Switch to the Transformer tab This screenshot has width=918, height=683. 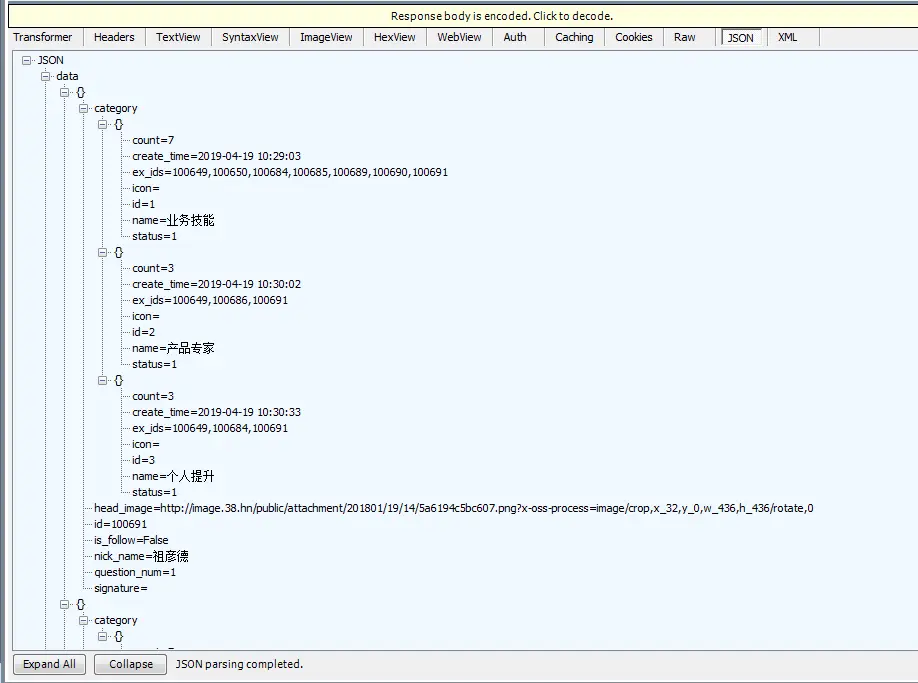tap(43, 37)
